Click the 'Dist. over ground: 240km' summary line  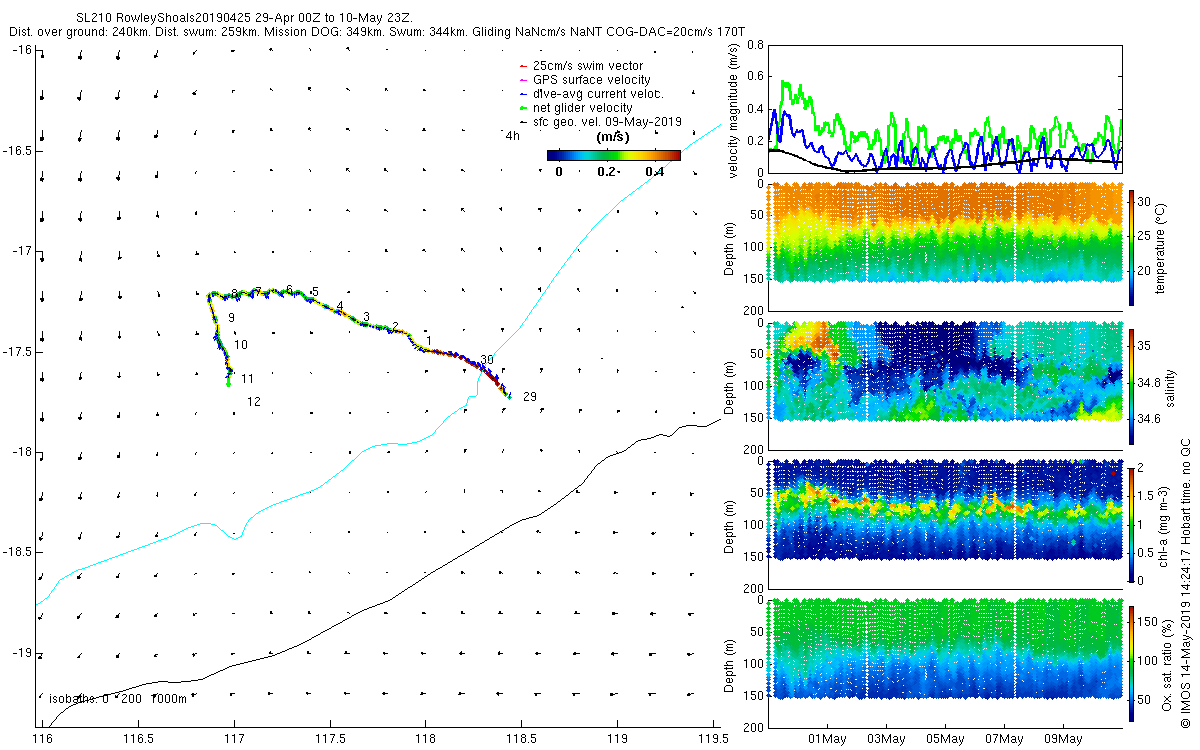point(375,32)
